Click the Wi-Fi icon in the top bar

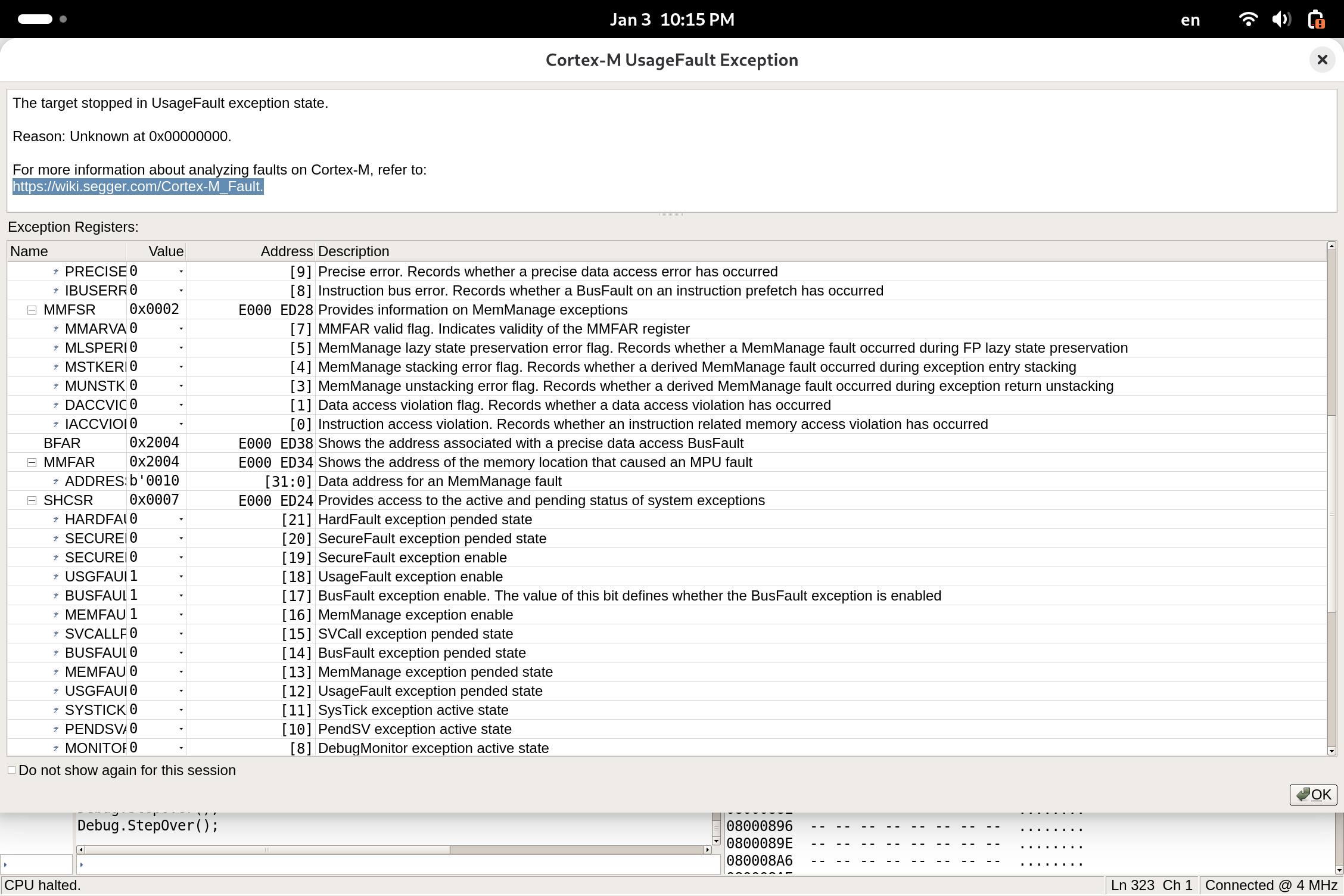[1247, 19]
